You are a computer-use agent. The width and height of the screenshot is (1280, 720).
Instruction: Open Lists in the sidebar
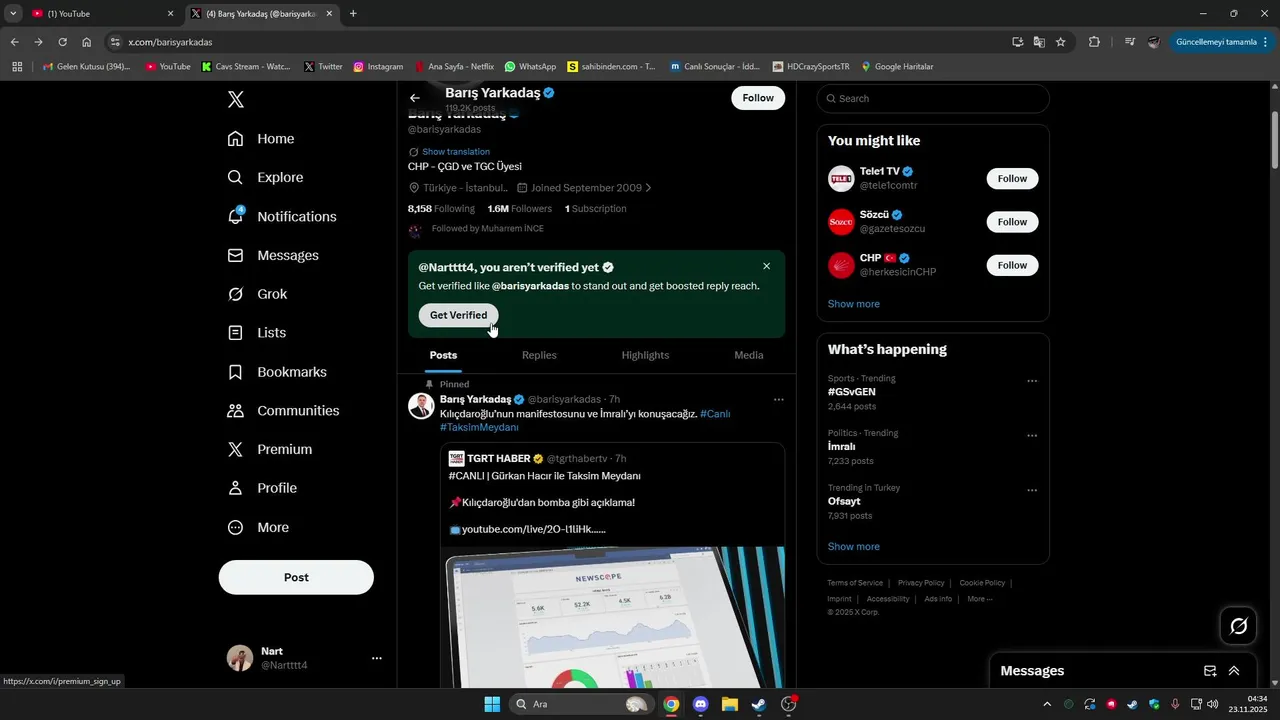tap(256, 333)
